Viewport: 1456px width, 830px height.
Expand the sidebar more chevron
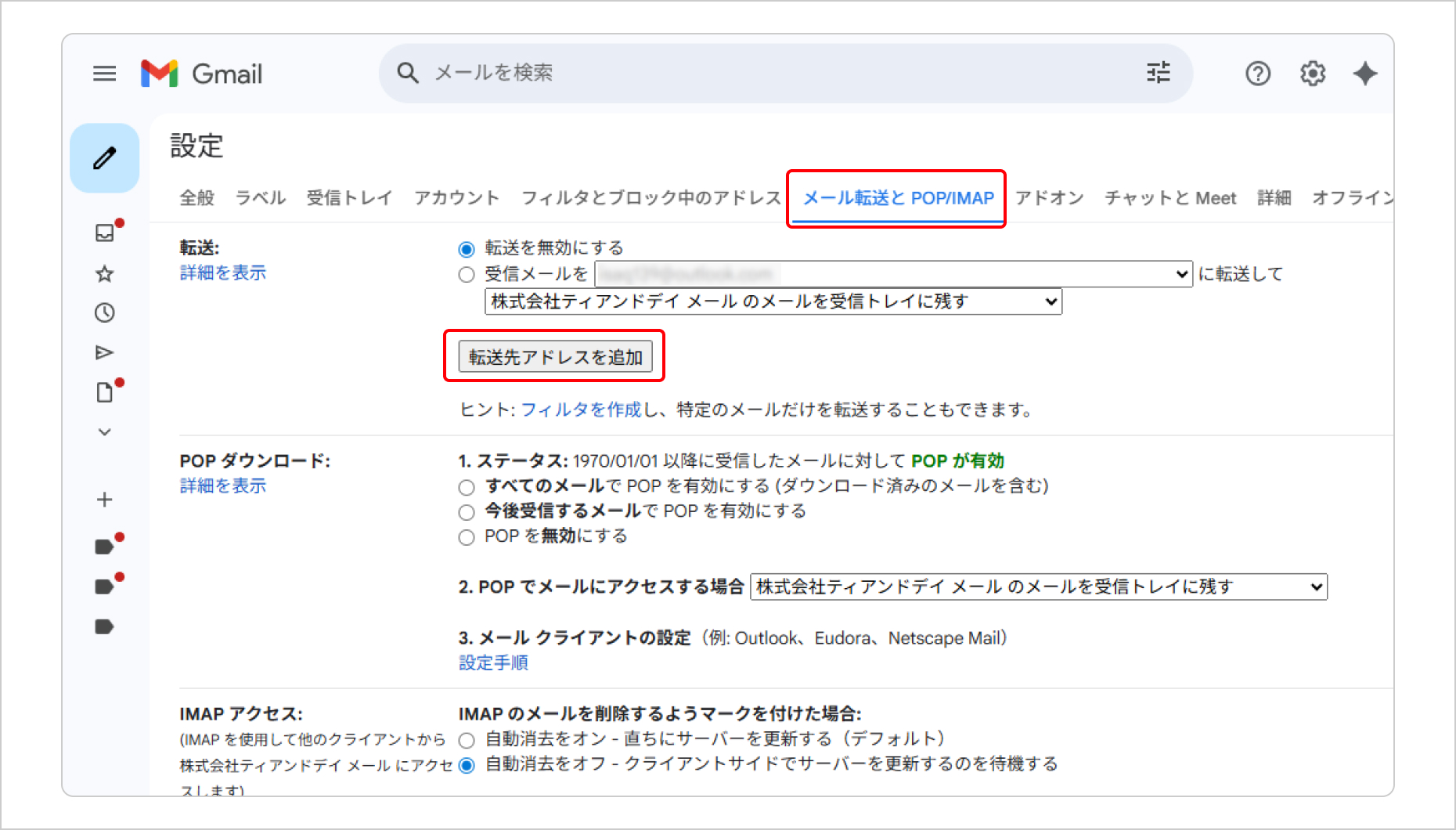(x=104, y=432)
